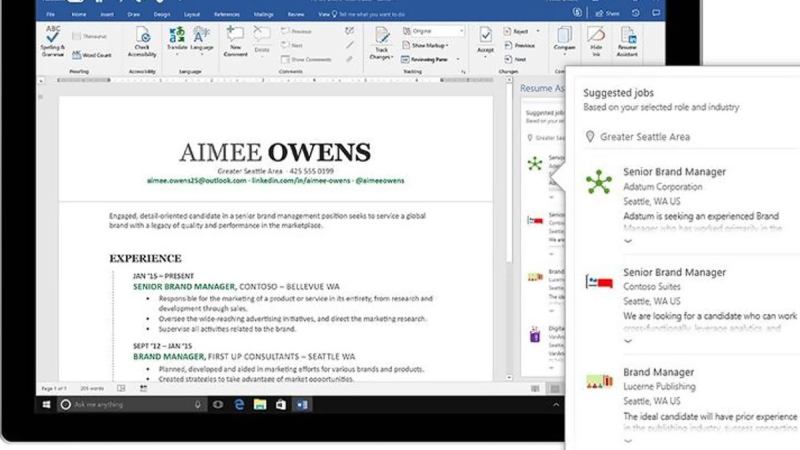Click the Translate icon in the ribbon
Screen dimensions: 800x450
176,39
